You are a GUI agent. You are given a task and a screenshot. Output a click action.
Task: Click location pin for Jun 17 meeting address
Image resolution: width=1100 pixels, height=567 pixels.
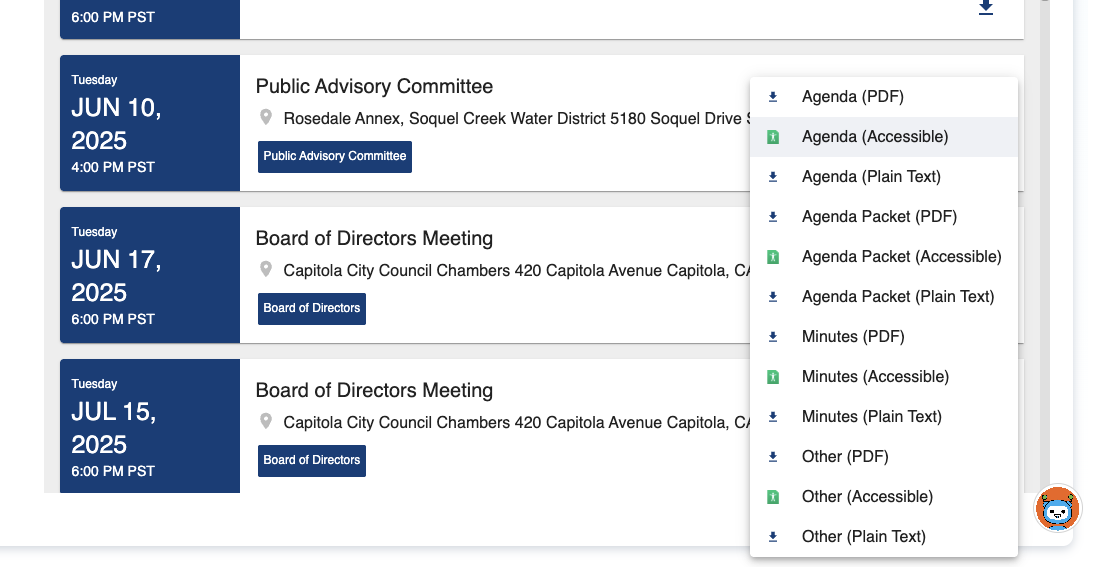pyautogui.click(x=266, y=269)
